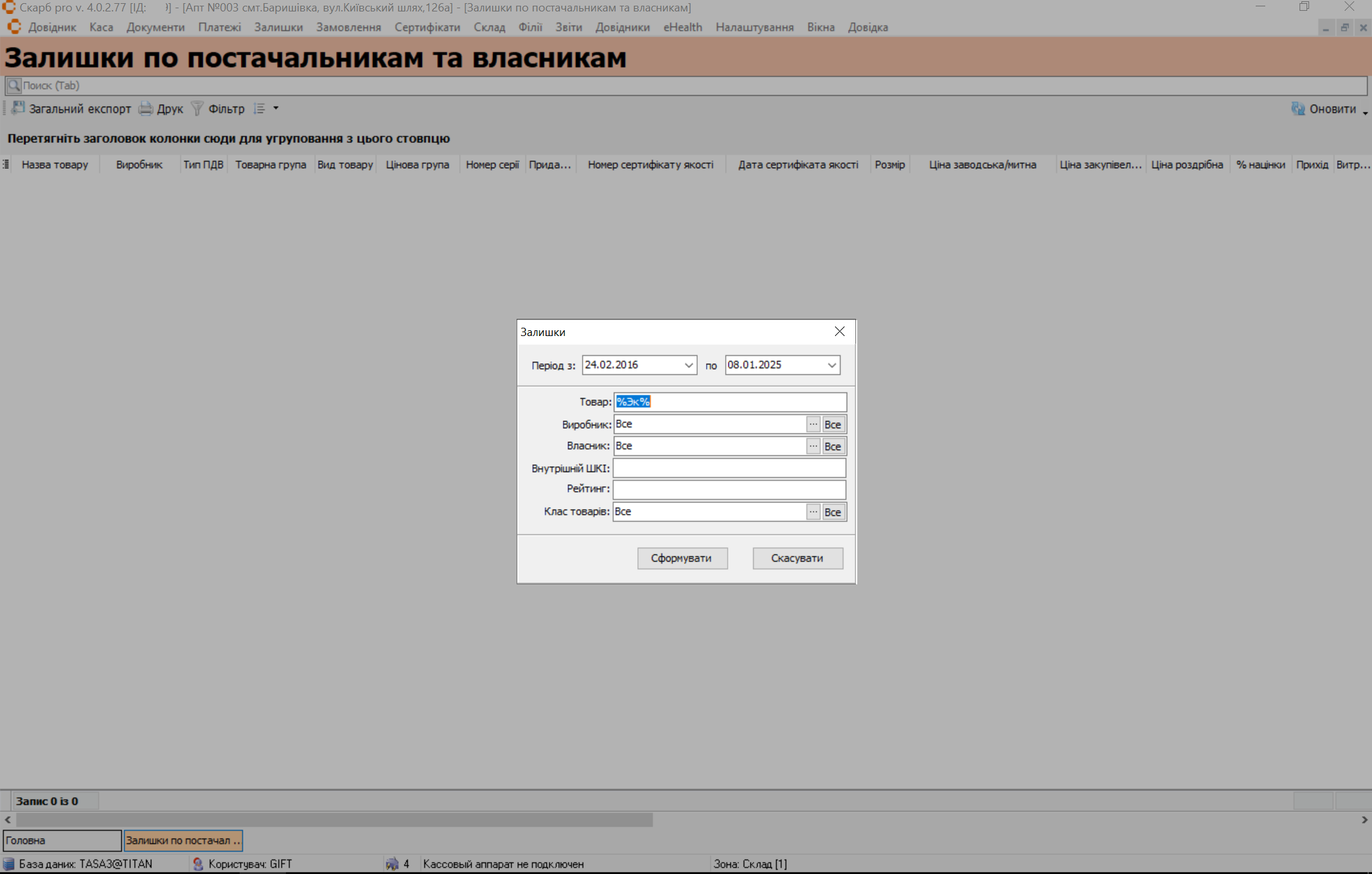Click the list layout toolbar icon
The width and height of the screenshot is (1372, 874).
pos(259,109)
